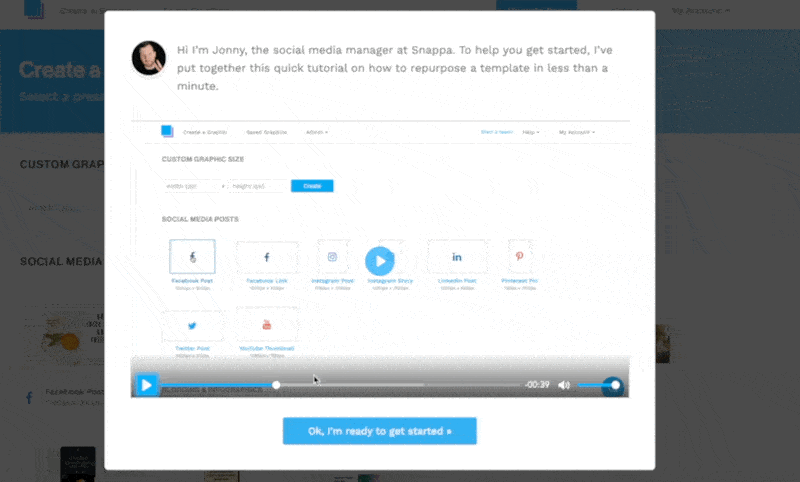Click the Facebook Post tile in the video
The image size is (800, 482).
point(192,257)
